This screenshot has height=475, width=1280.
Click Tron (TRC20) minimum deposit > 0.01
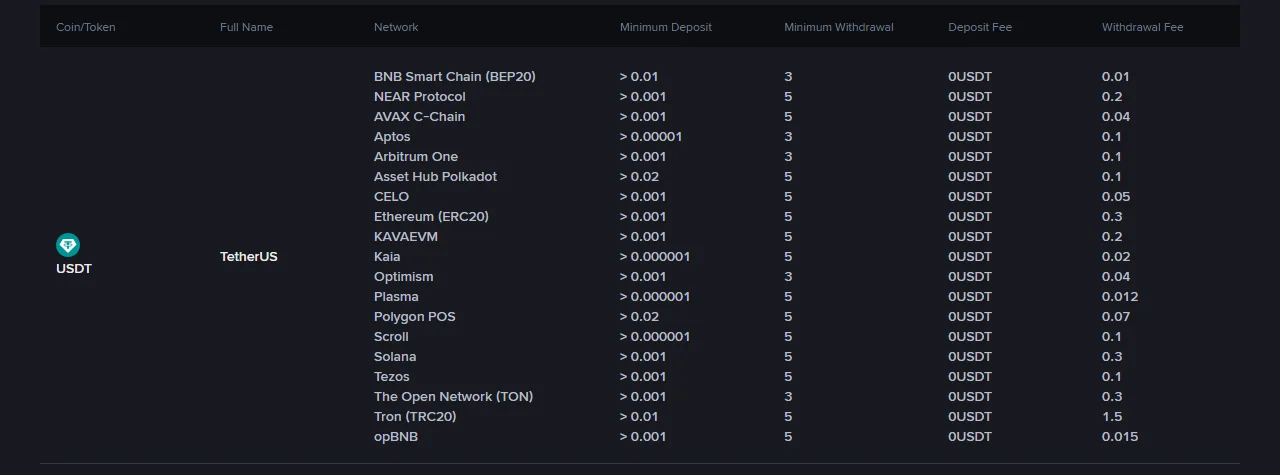pos(639,417)
